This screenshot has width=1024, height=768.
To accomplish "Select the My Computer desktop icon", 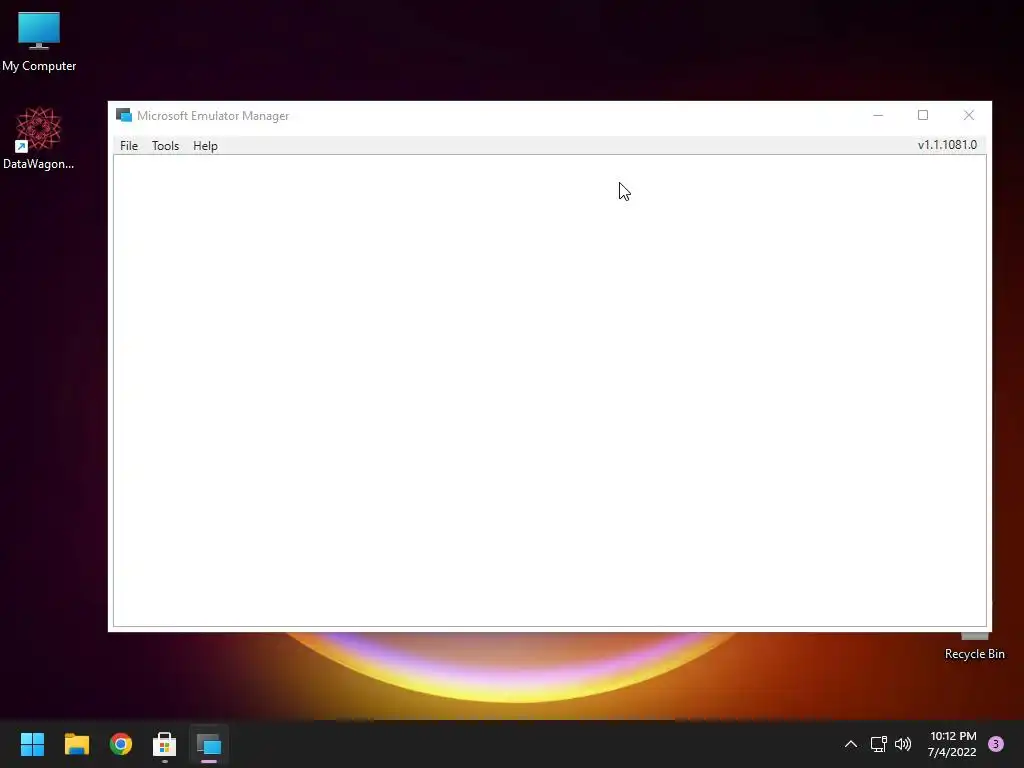I will click(x=39, y=42).
